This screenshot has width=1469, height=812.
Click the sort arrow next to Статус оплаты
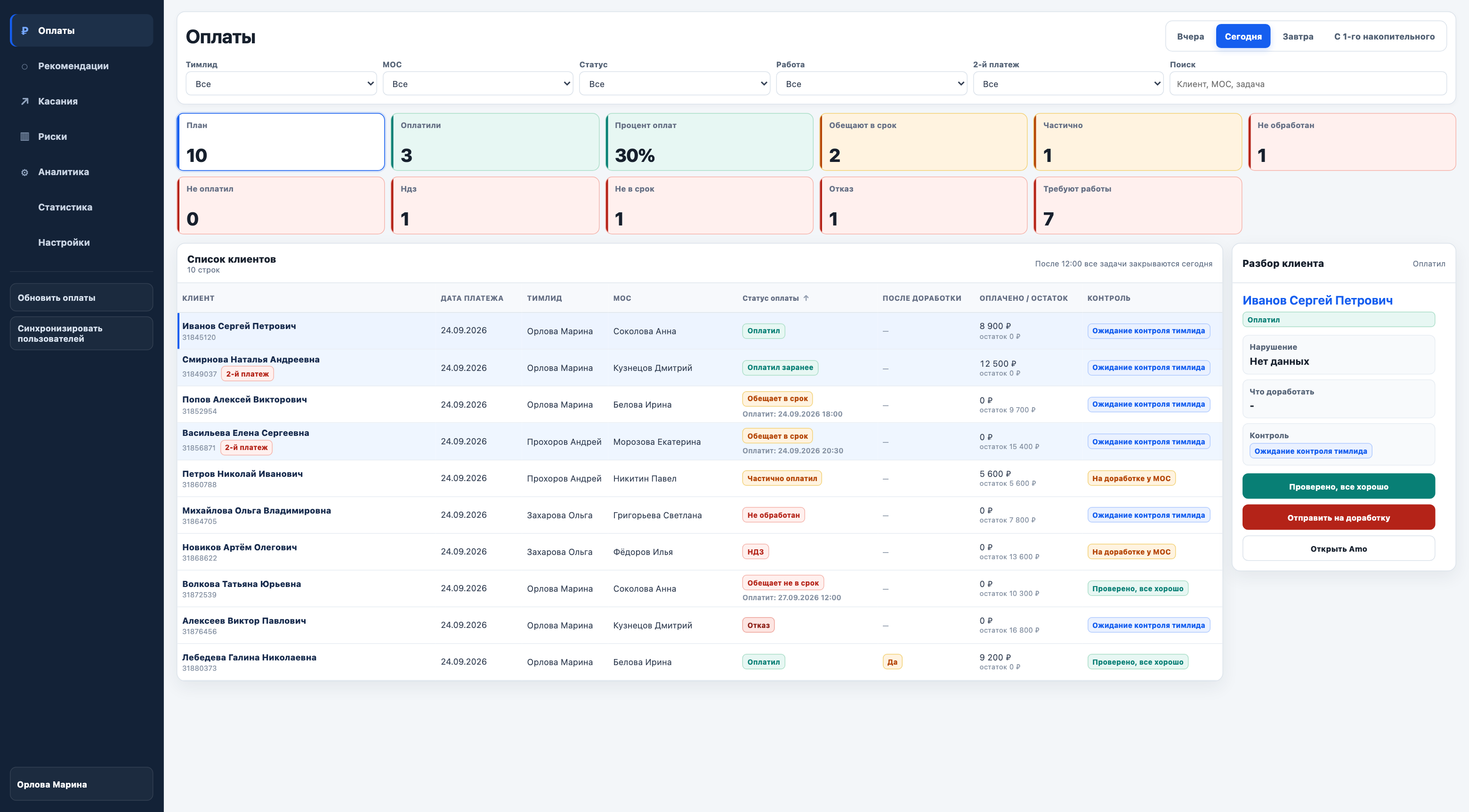[x=806, y=298]
